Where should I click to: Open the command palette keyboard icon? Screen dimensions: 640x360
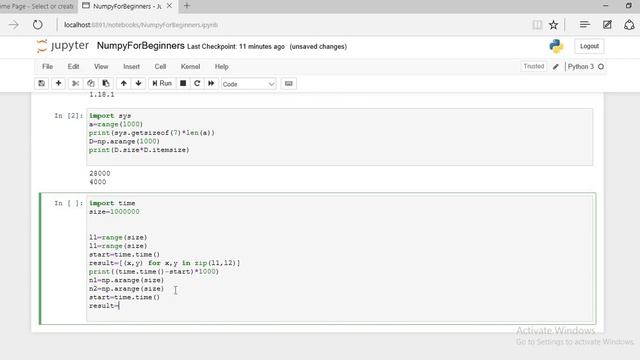click(x=289, y=83)
